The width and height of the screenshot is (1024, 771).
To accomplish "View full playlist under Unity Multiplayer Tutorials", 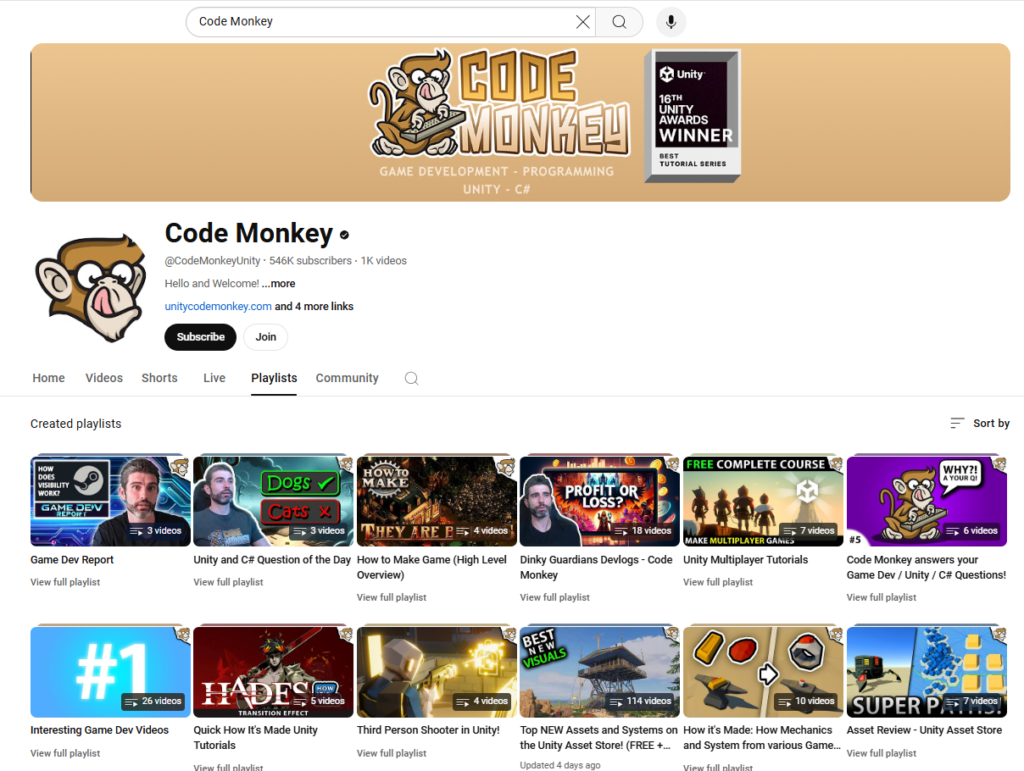I will (718, 582).
